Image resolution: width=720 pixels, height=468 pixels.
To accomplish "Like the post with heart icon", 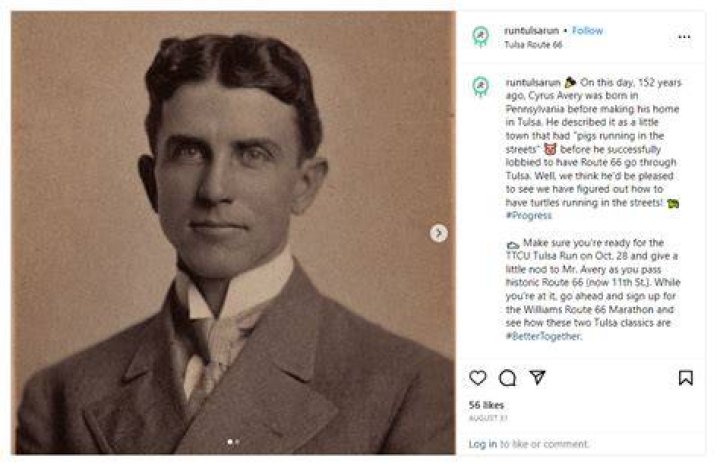I will click(478, 378).
